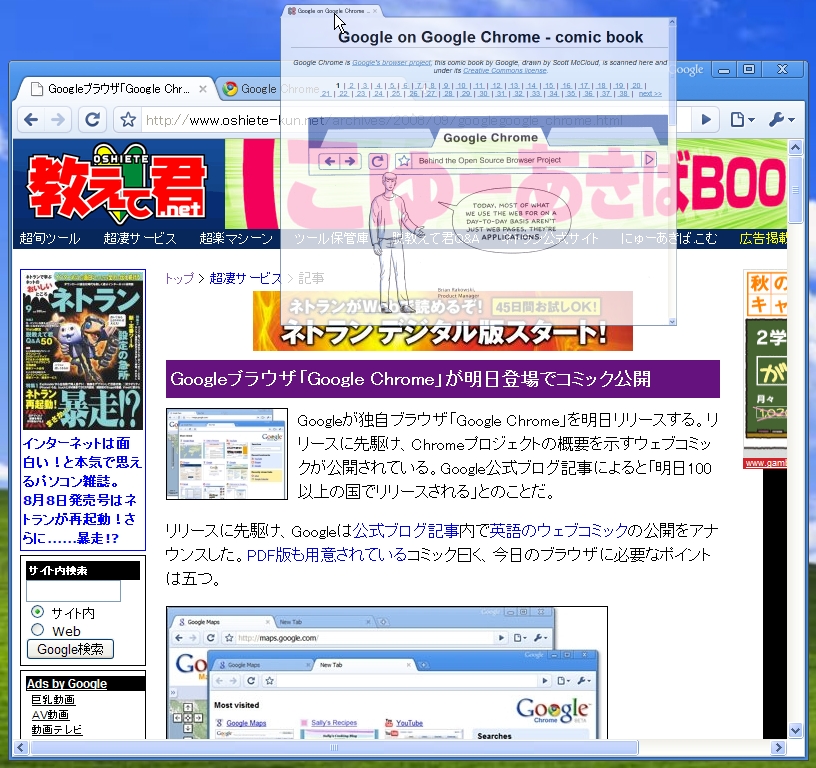Click the vertical scrollbar thumb

tap(795, 190)
